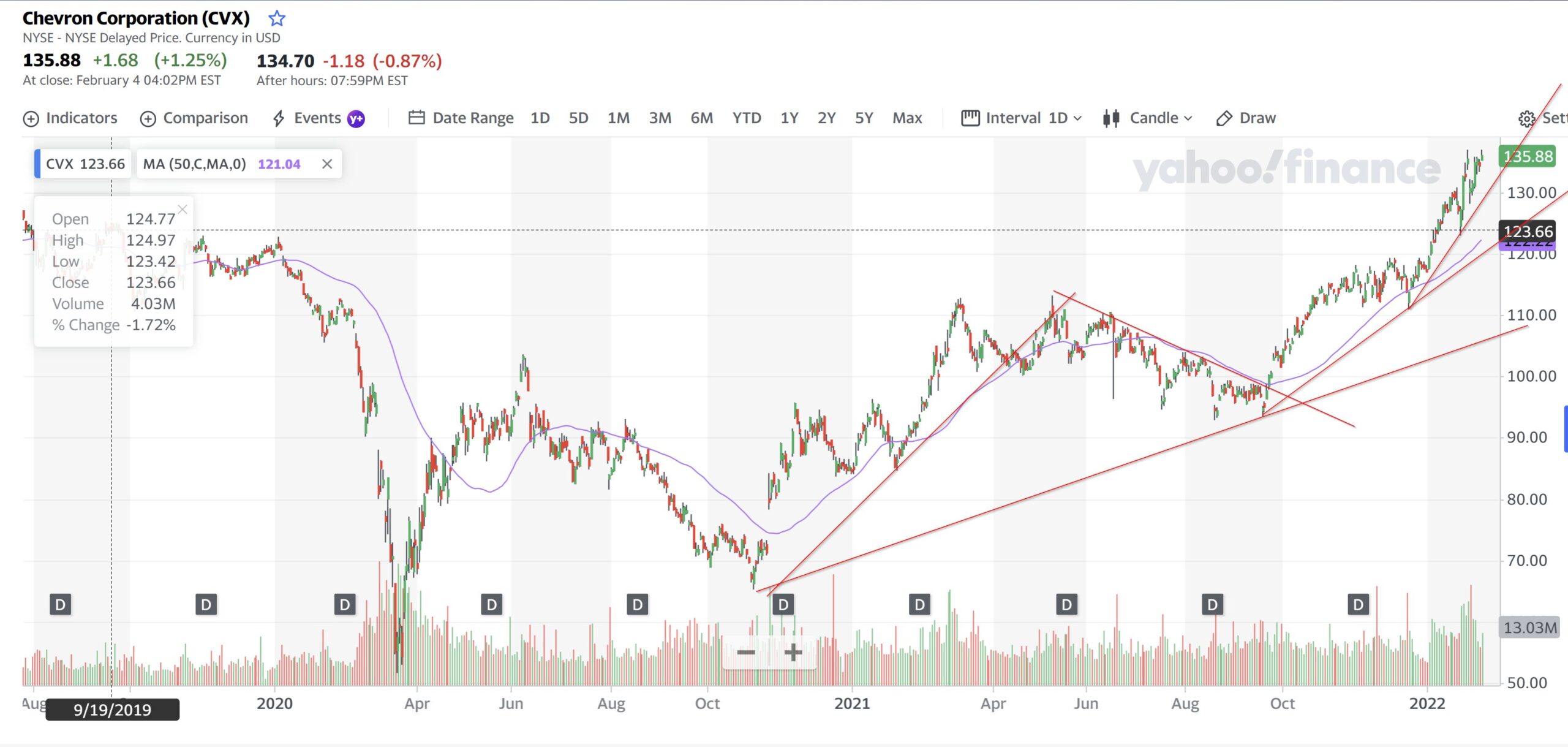Zoom in the chart with plus

tap(793, 653)
